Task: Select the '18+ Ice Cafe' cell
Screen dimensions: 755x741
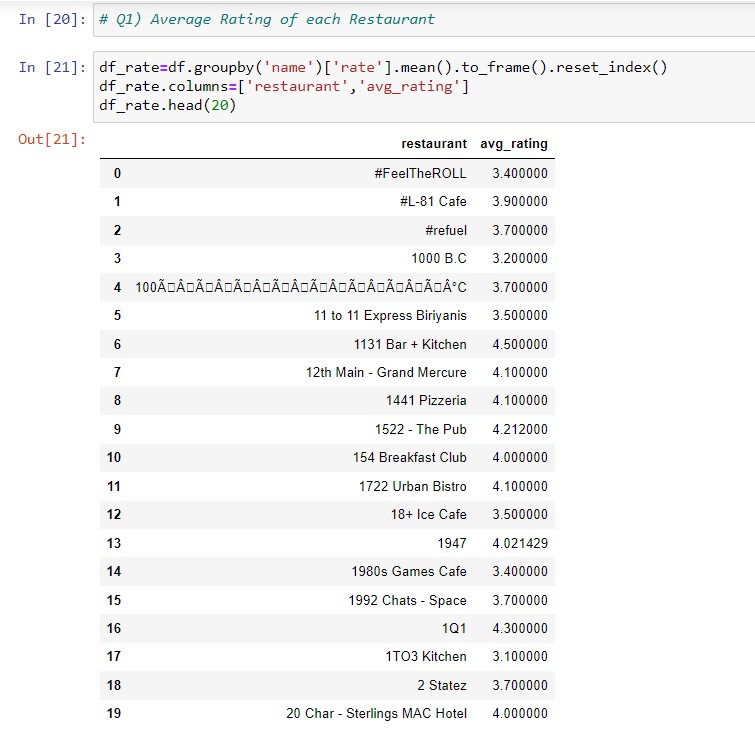Action: (x=428, y=514)
